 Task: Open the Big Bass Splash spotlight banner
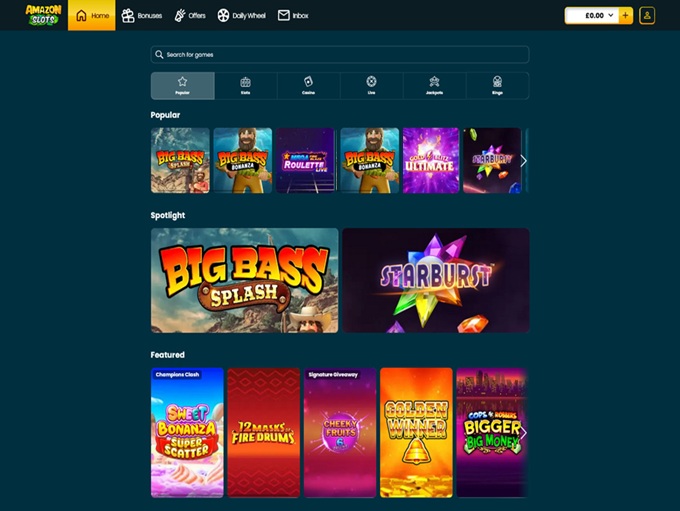click(x=244, y=280)
